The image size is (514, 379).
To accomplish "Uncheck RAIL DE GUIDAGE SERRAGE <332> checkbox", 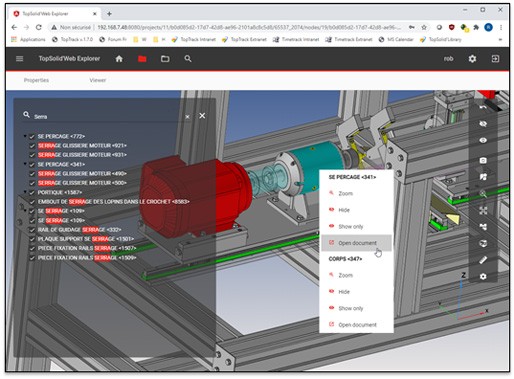I will [32, 230].
